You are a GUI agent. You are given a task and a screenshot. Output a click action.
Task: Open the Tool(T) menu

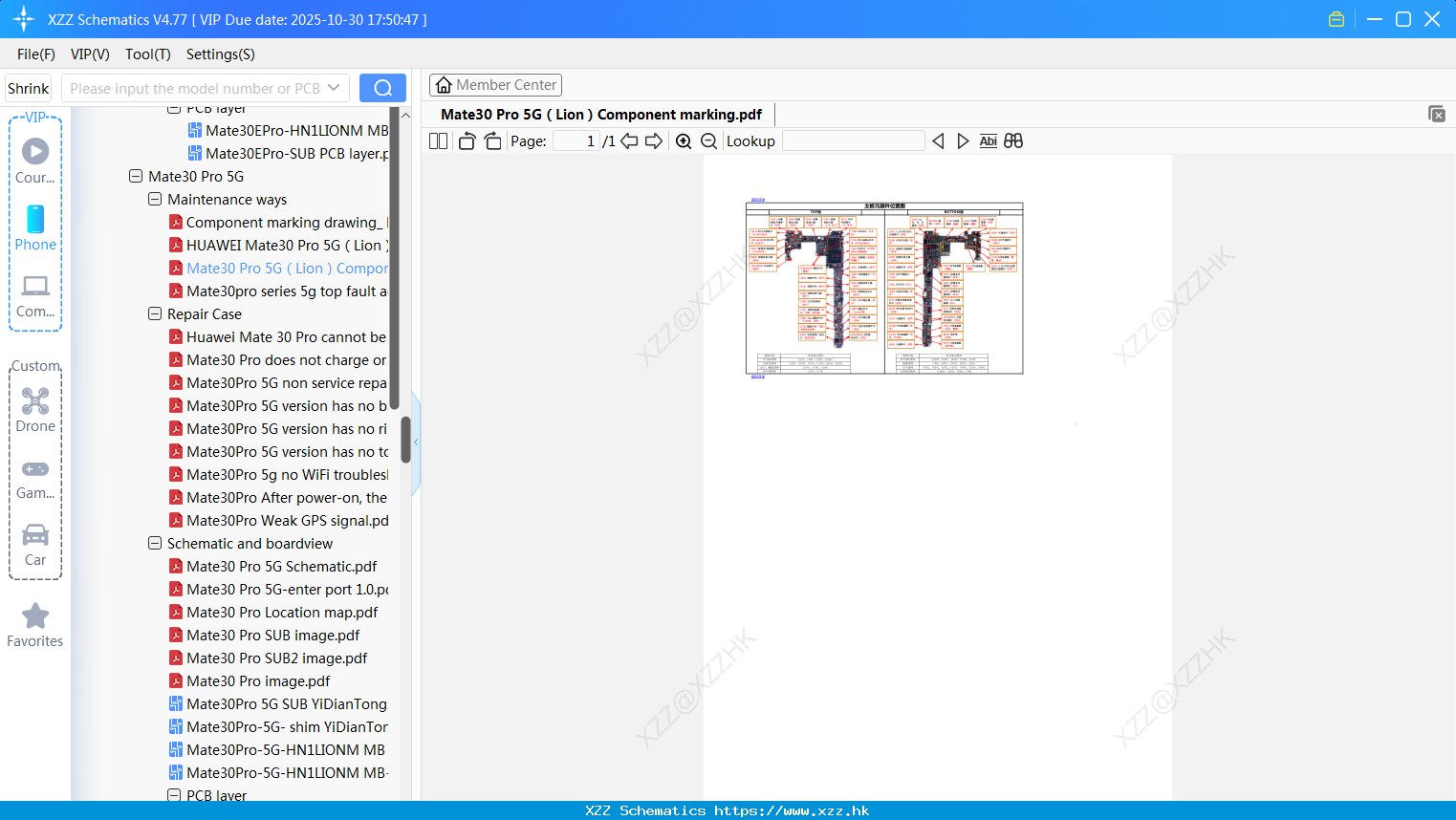148,54
